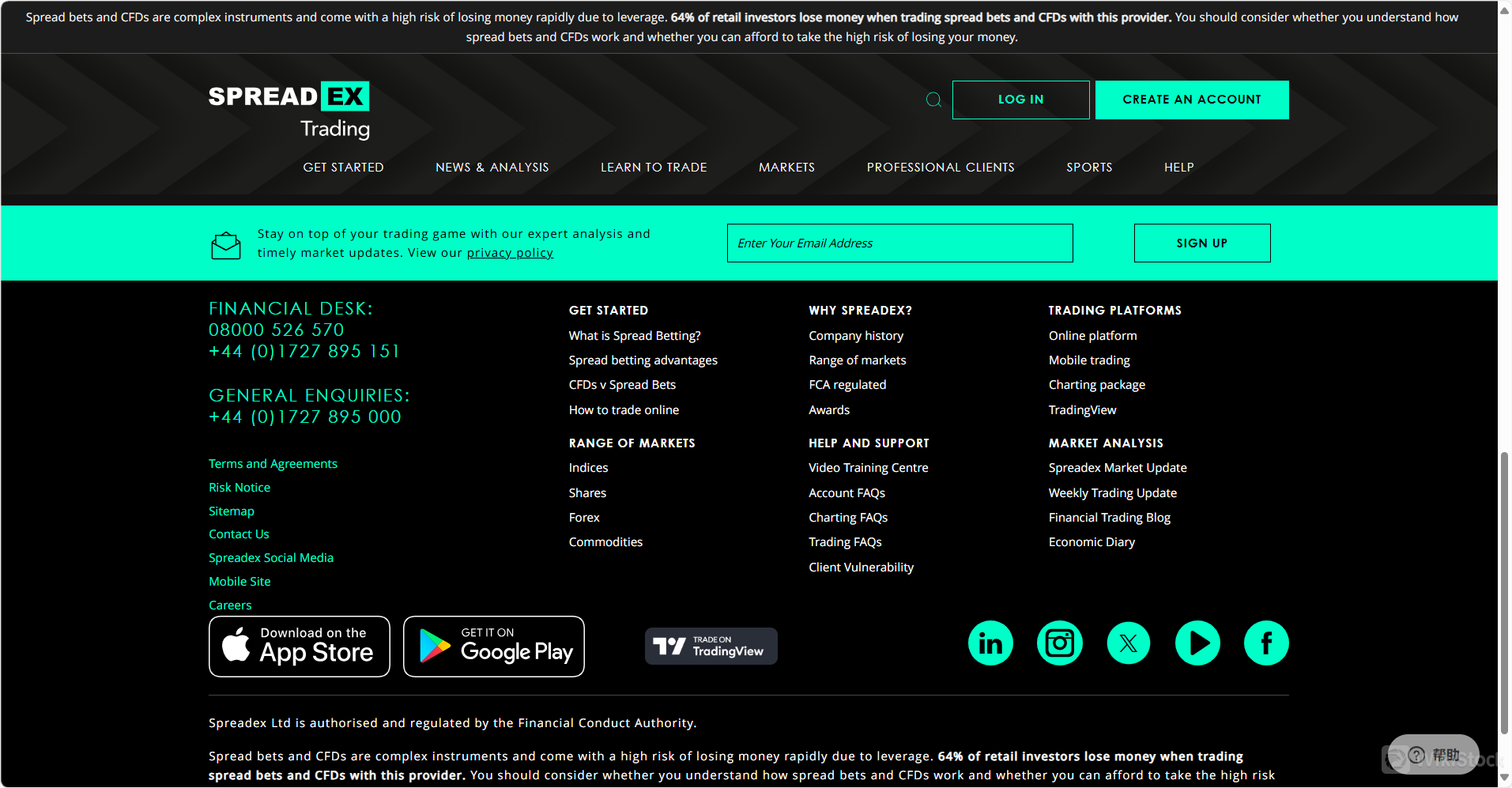Click the LOG IN button
This screenshot has height=788, width=1512.
pos(1021,100)
